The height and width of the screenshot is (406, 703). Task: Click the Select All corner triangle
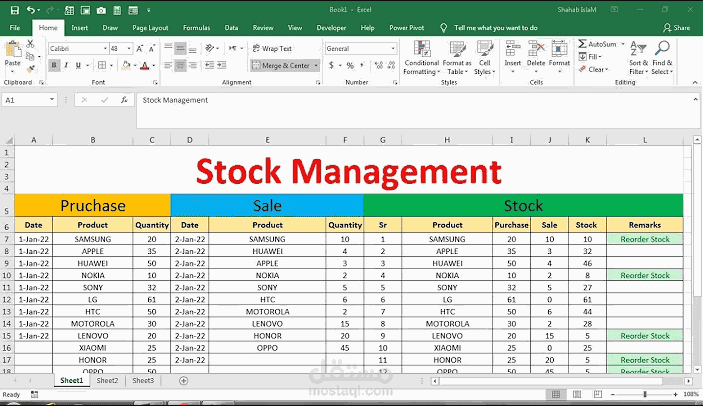click(x=9, y=141)
